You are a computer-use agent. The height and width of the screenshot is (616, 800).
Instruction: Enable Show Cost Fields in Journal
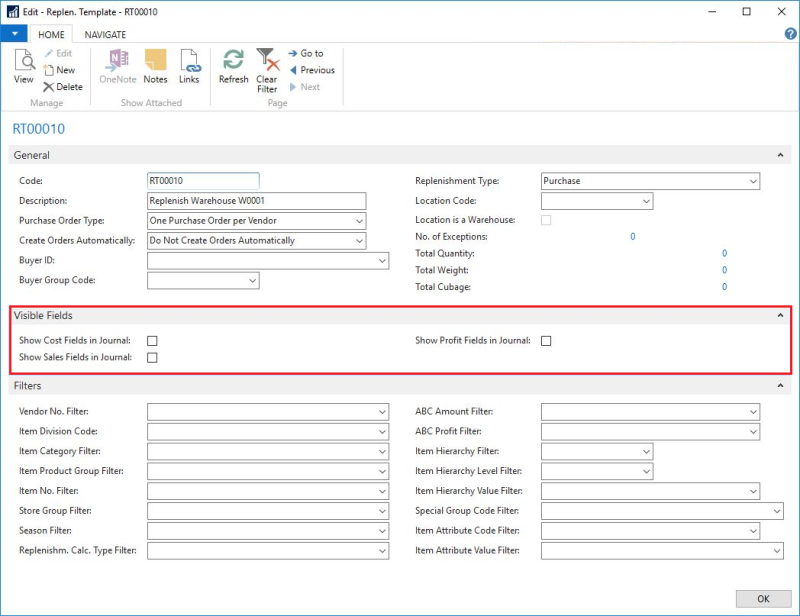[152, 341]
